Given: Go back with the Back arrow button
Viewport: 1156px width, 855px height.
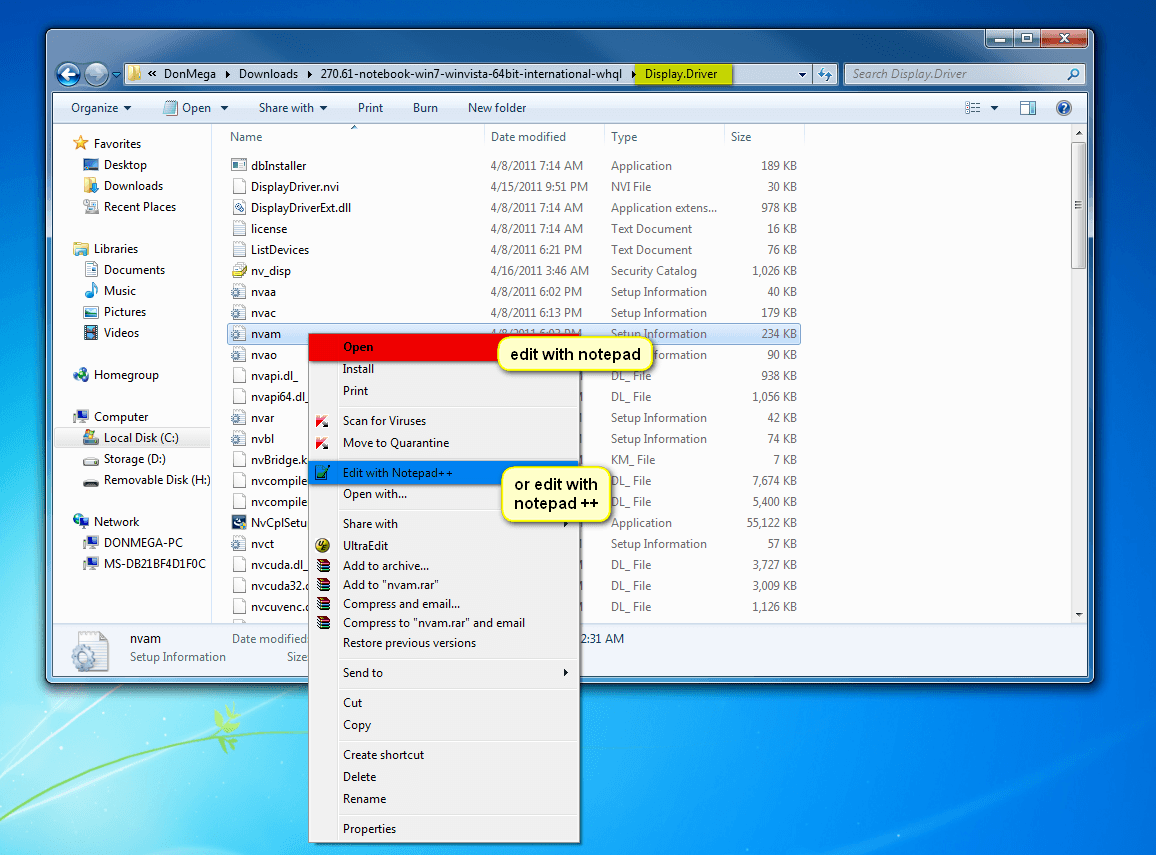Looking at the screenshot, I should [69, 74].
